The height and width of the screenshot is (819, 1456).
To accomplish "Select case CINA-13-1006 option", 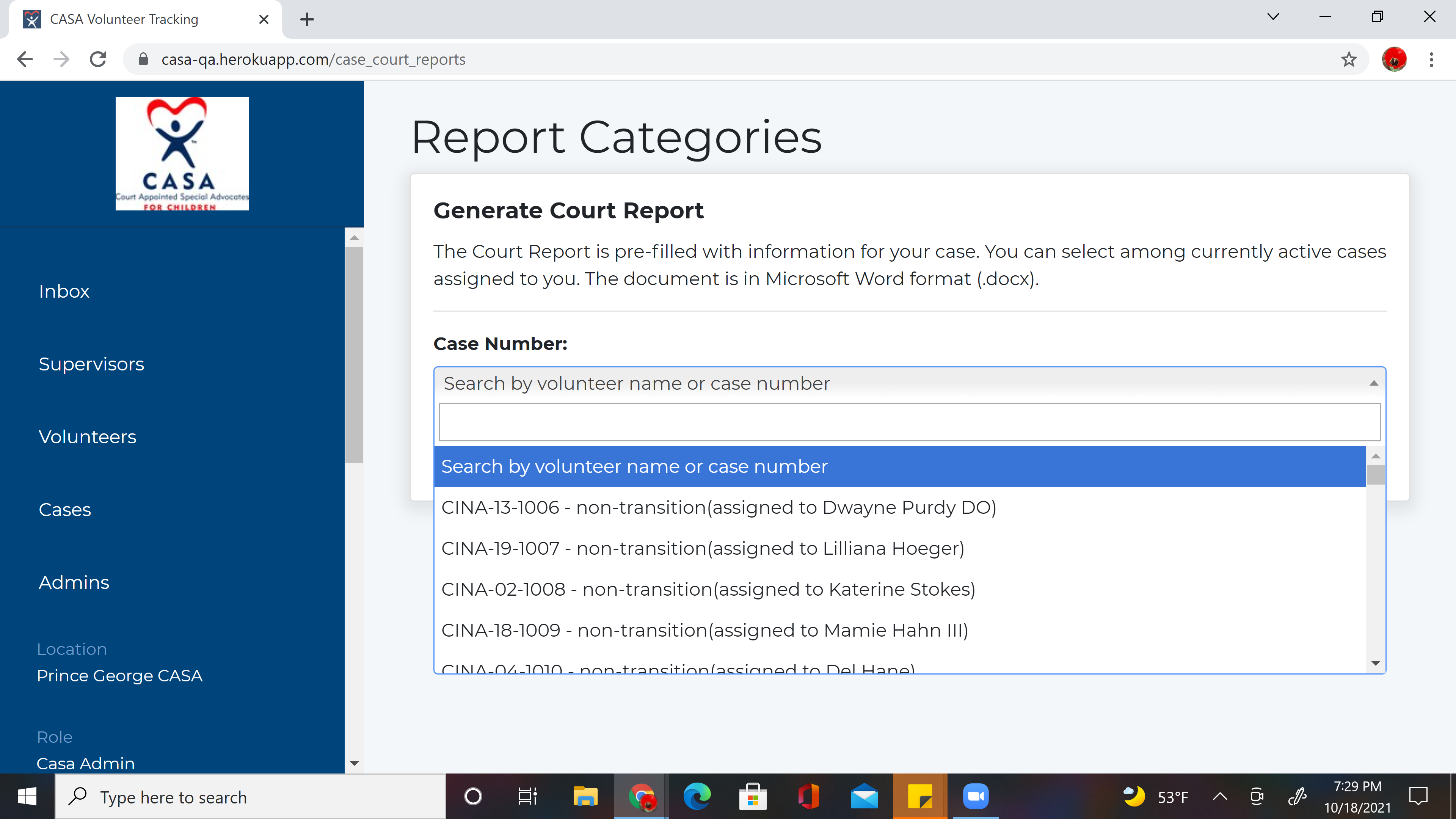I will pyautogui.click(x=718, y=507).
